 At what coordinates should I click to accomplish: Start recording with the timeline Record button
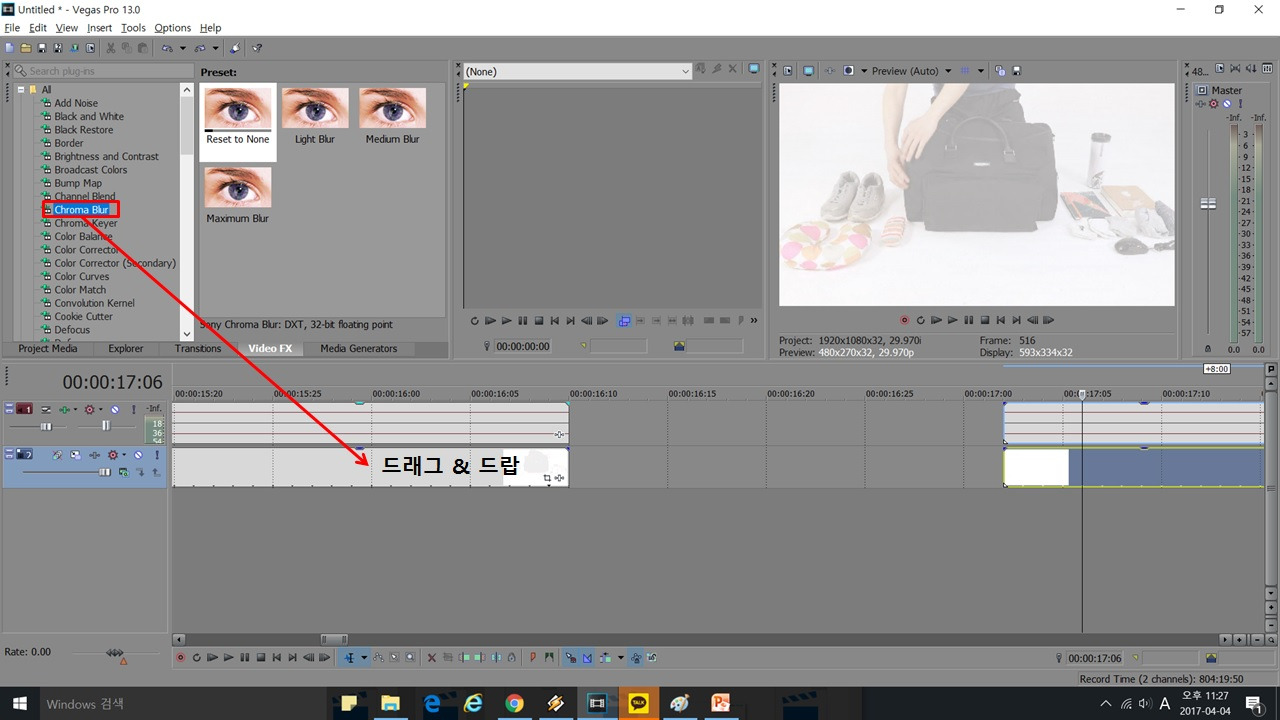pos(180,657)
